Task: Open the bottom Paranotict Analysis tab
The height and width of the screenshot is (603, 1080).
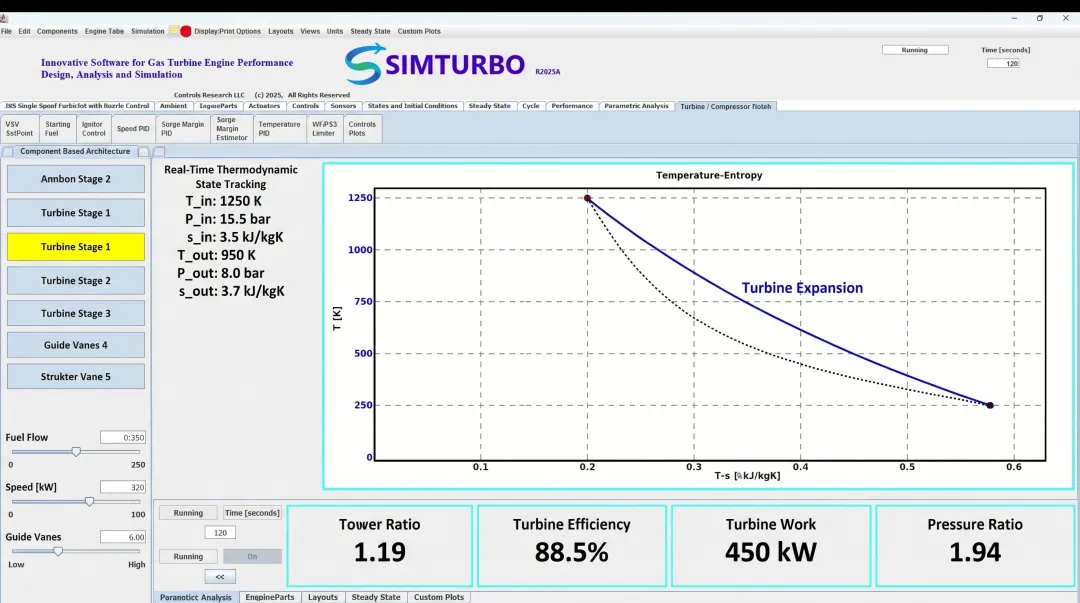Action: [x=196, y=597]
